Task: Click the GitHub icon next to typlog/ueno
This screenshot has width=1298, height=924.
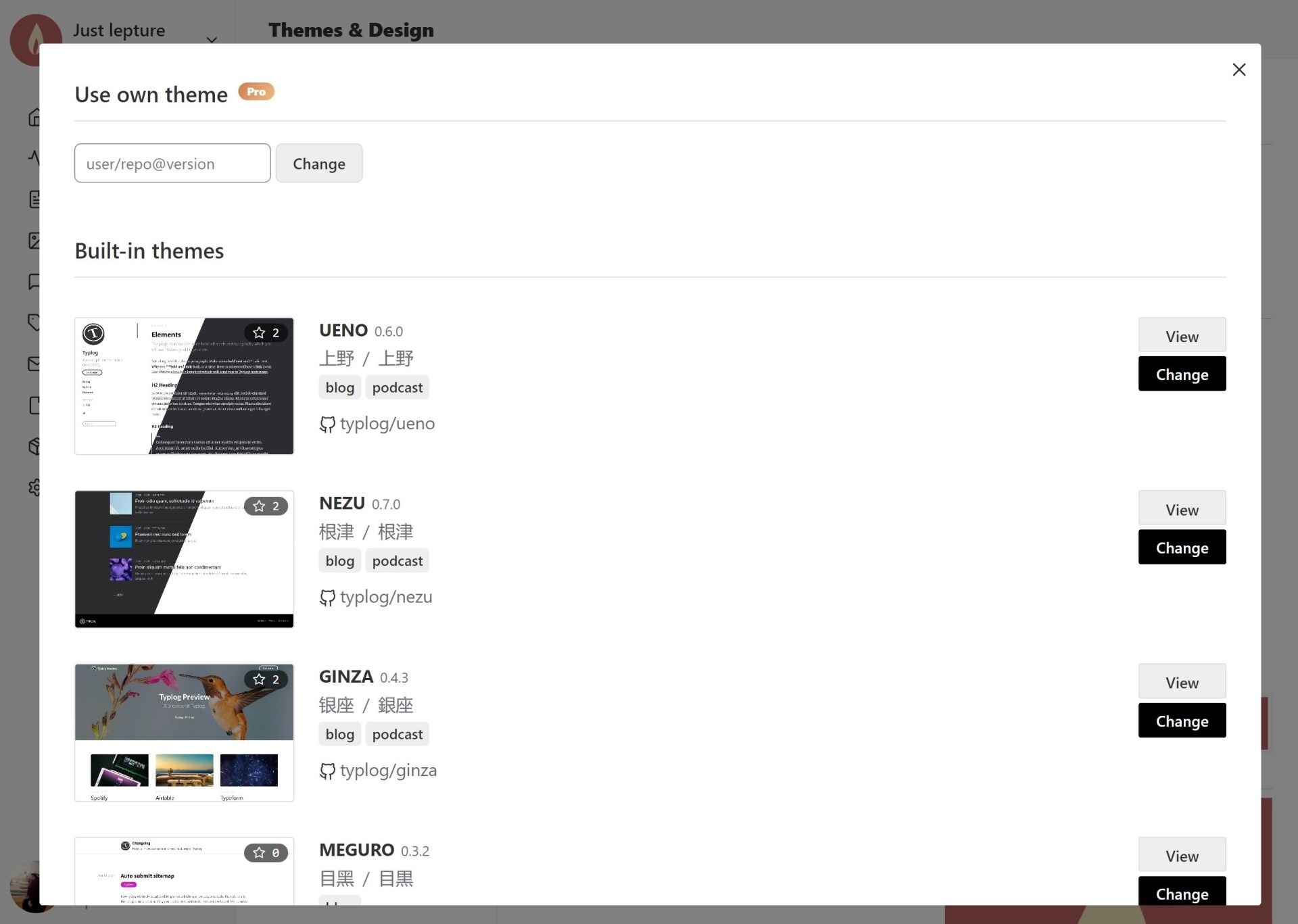Action: [x=327, y=424]
